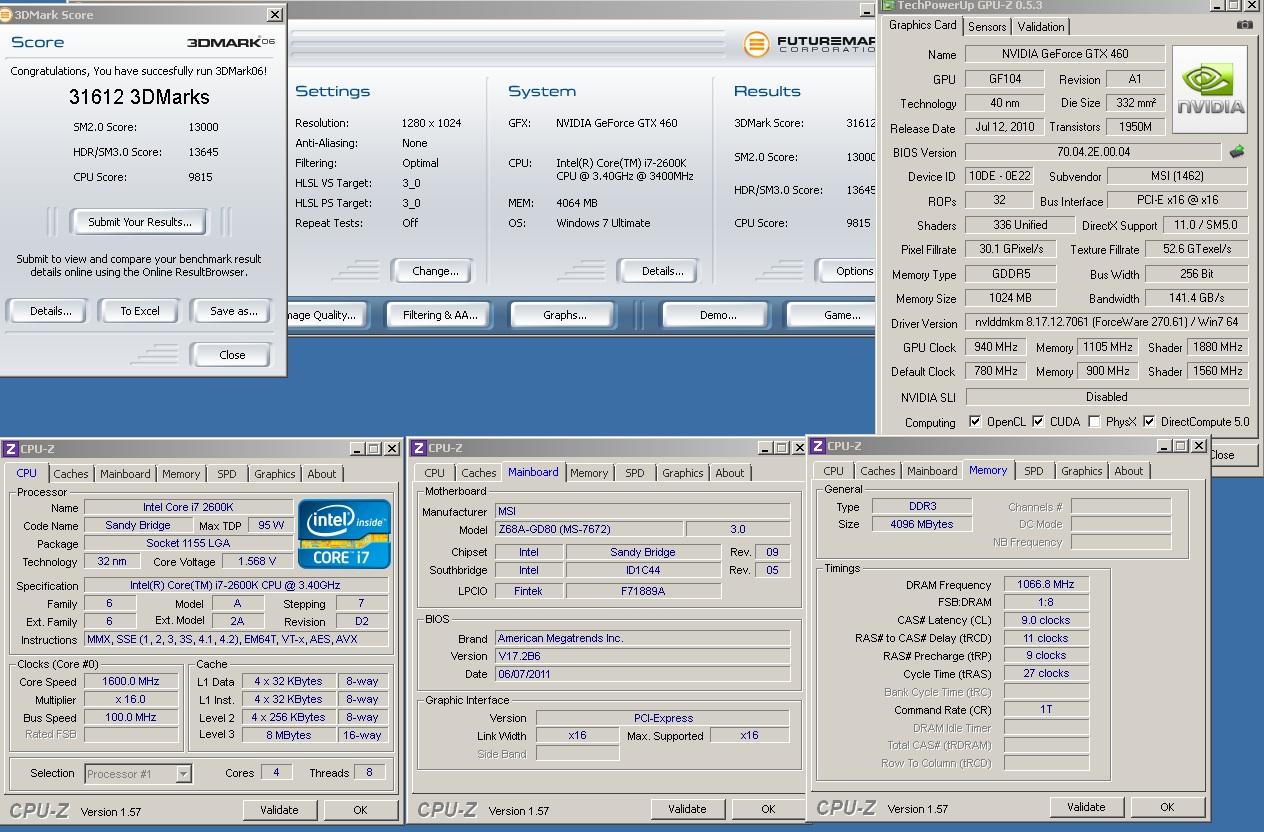Screen dimensions: 1264x832
Task: Click the BIOS date 06/07/2011 field
Action: click(x=643, y=674)
